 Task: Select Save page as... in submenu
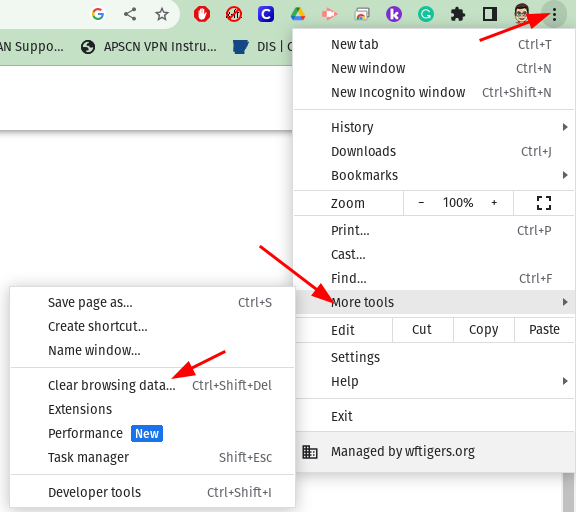pyautogui.click(x=152, y=303)
